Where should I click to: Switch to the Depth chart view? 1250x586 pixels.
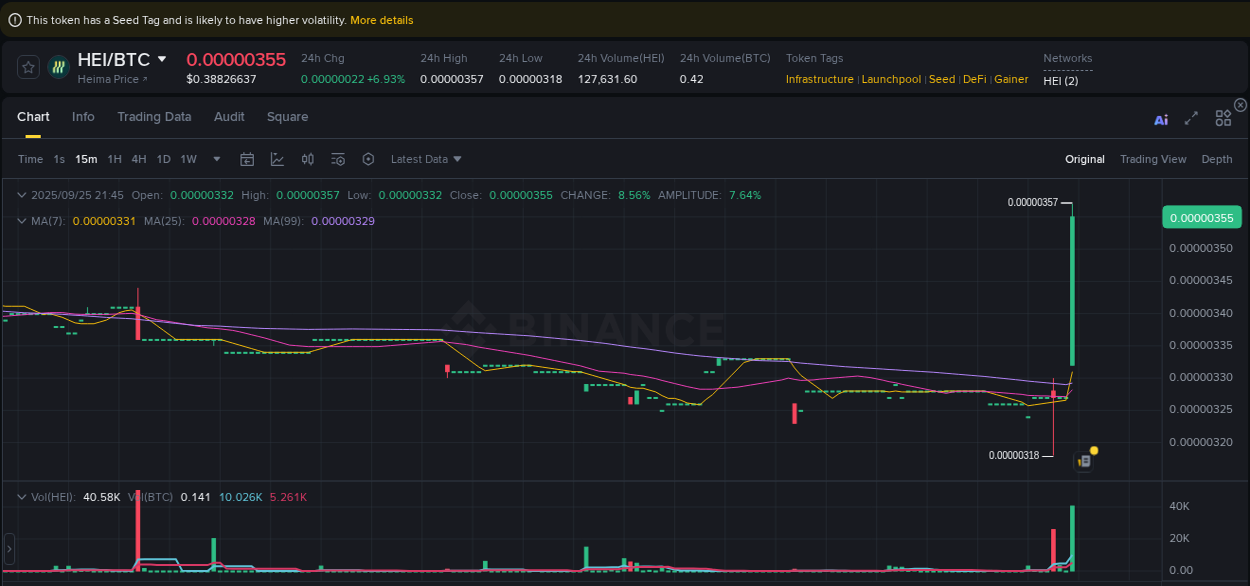[1217, 158]
